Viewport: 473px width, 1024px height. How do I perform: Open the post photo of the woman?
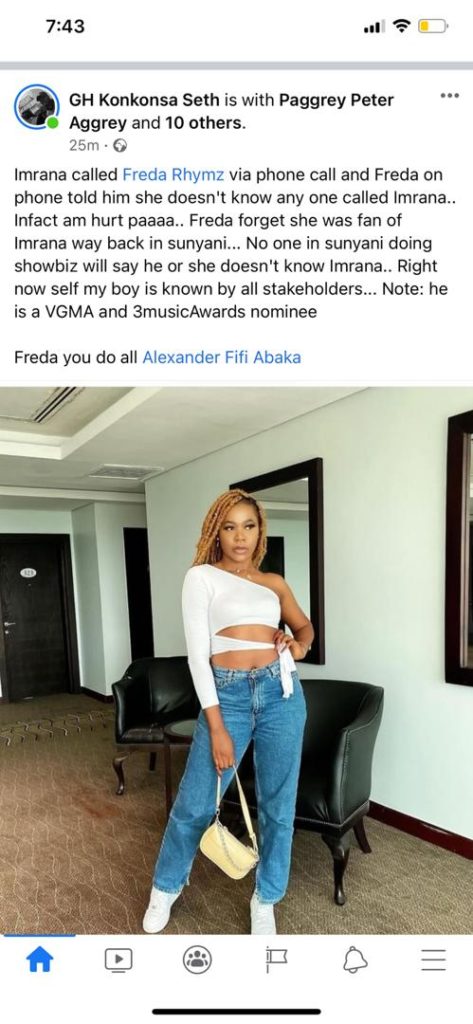click(236, 660)
